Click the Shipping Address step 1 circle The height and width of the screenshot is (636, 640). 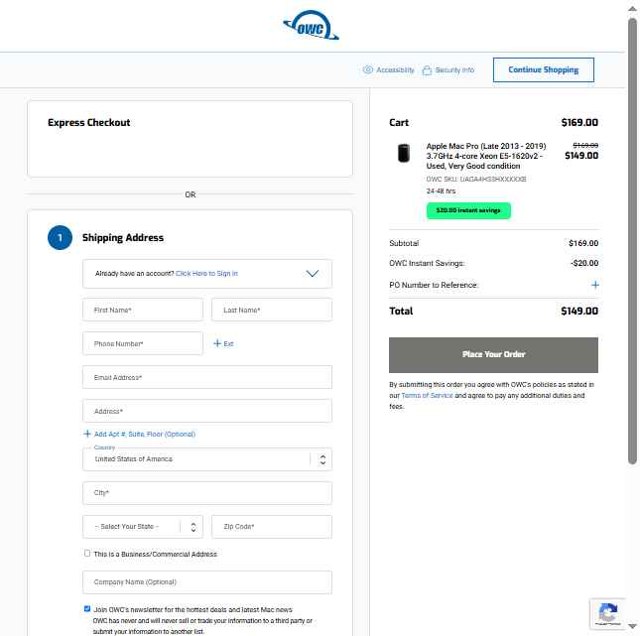[x=60, y=238]
